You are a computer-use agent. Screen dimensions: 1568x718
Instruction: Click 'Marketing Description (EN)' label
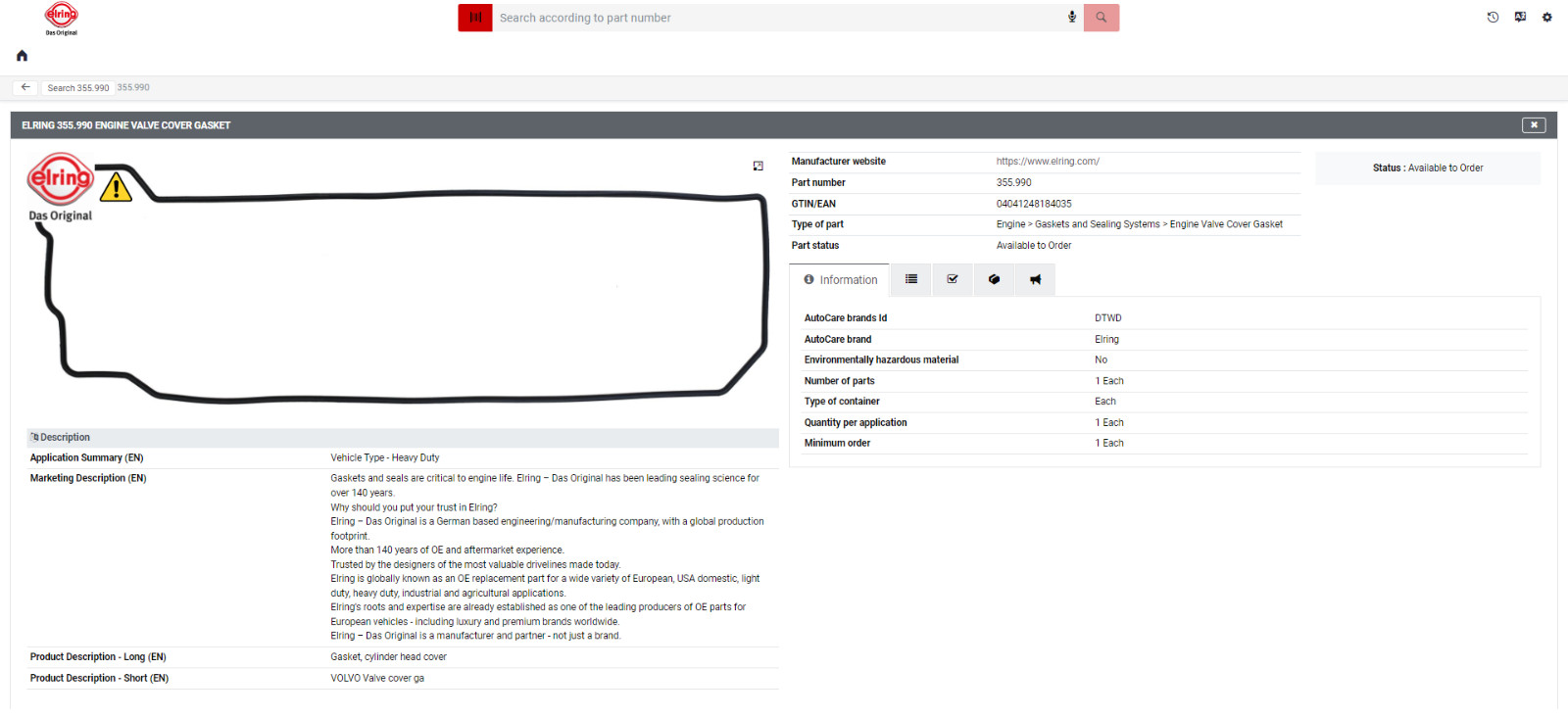click(88, 479)
